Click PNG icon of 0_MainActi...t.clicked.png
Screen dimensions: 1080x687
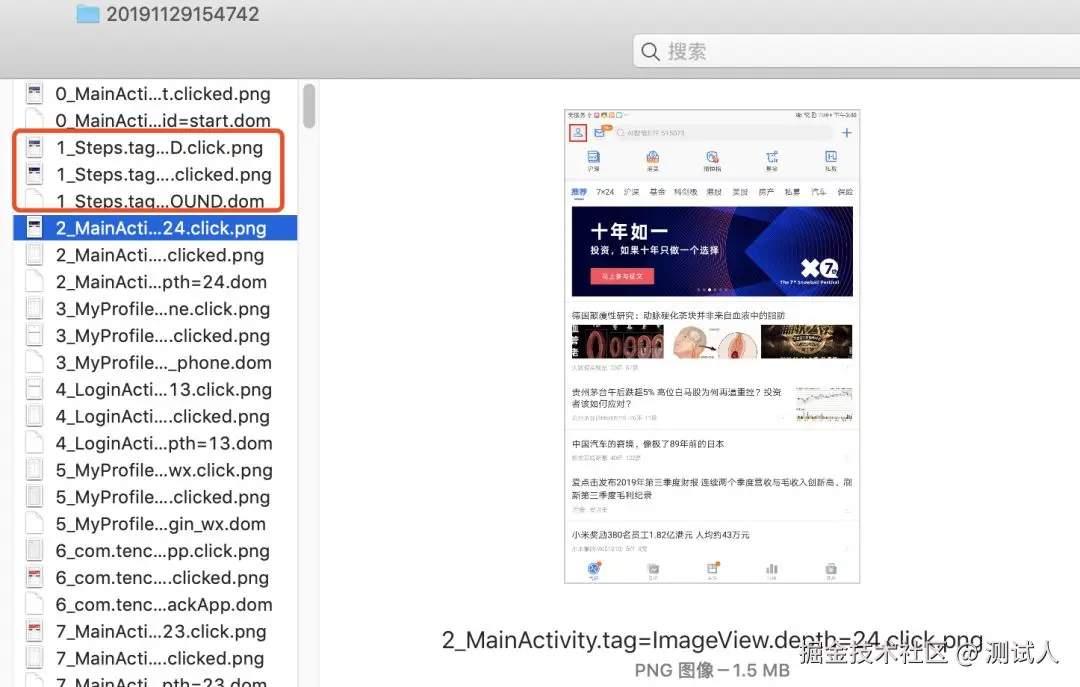tap(34, 93)
